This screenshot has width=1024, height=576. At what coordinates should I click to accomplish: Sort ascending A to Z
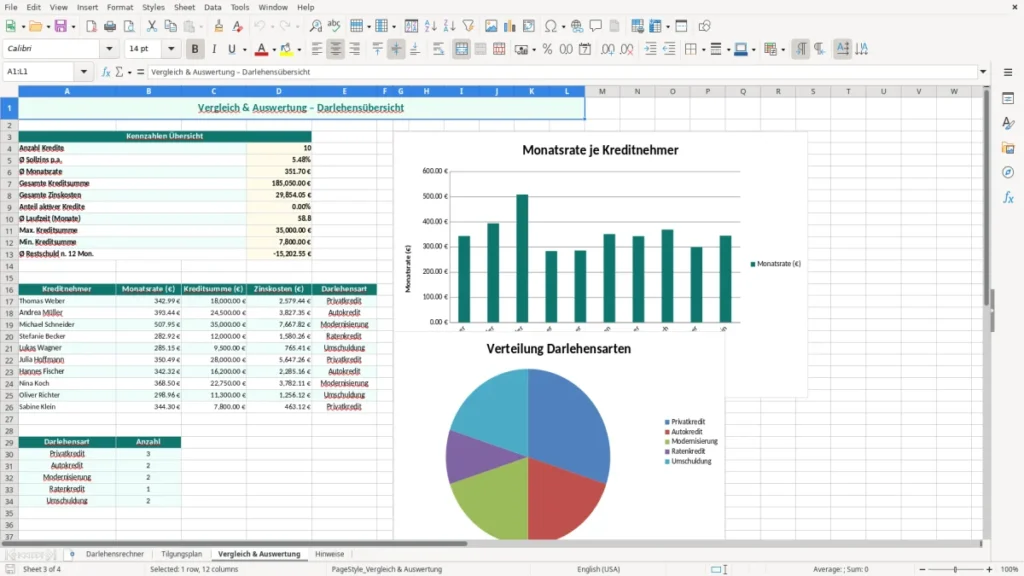pyautogui.click(x=430, y=26)
